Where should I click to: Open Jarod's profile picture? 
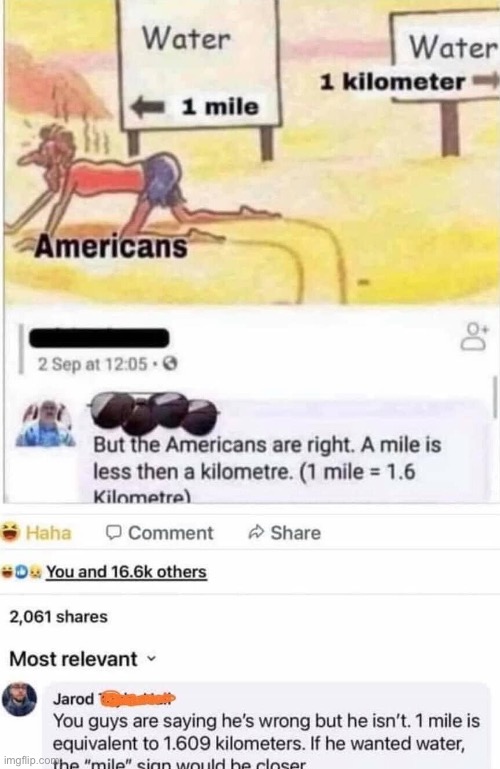click(x=20, y=698)
